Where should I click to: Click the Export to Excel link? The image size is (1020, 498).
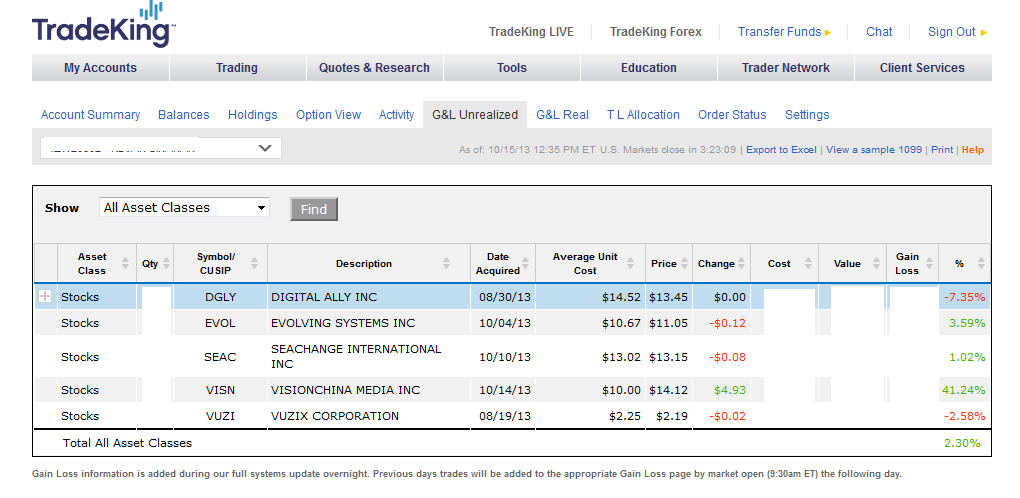coord(781,150)
